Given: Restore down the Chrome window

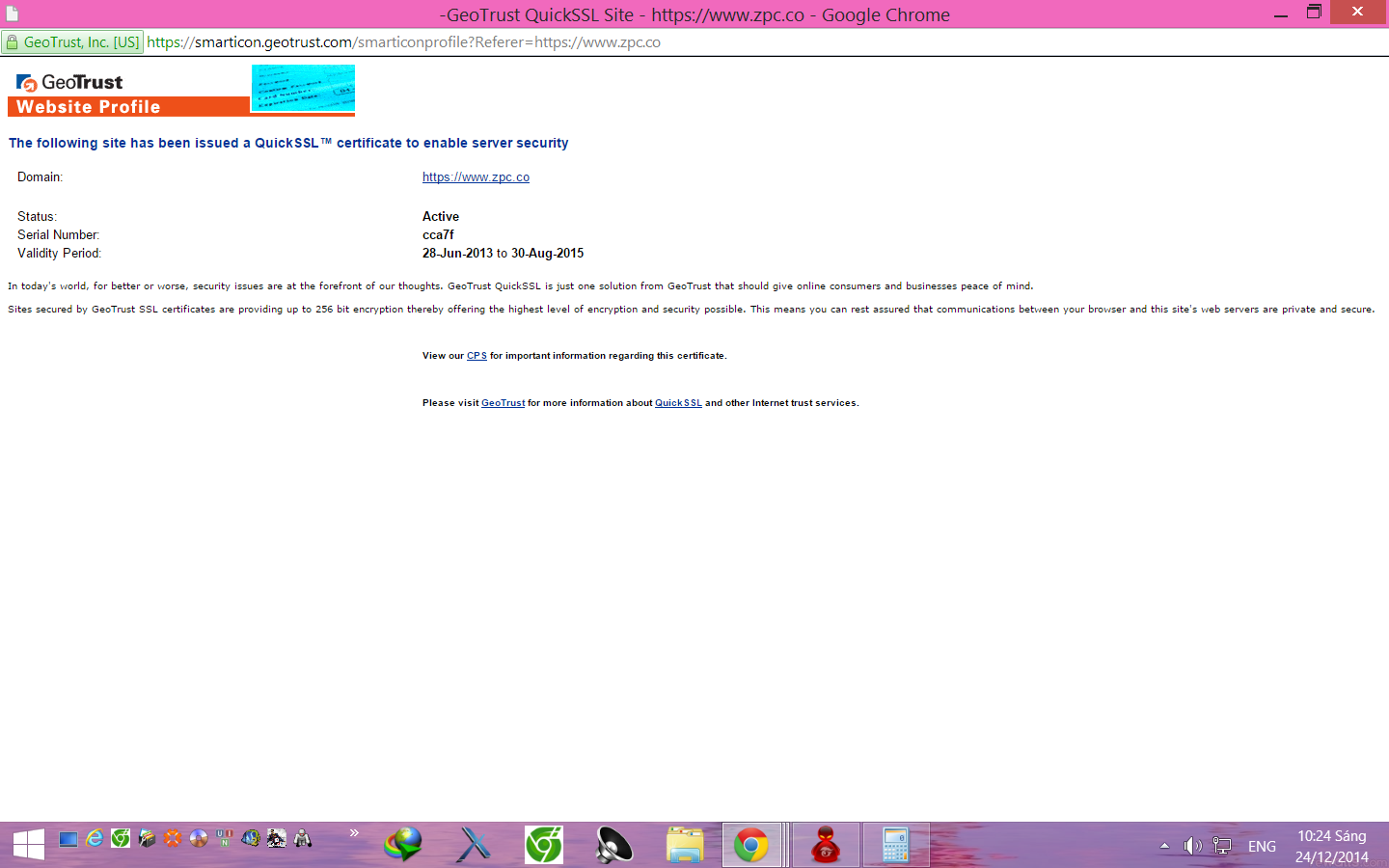Looking at the screenshot, I should (1314, 13).
